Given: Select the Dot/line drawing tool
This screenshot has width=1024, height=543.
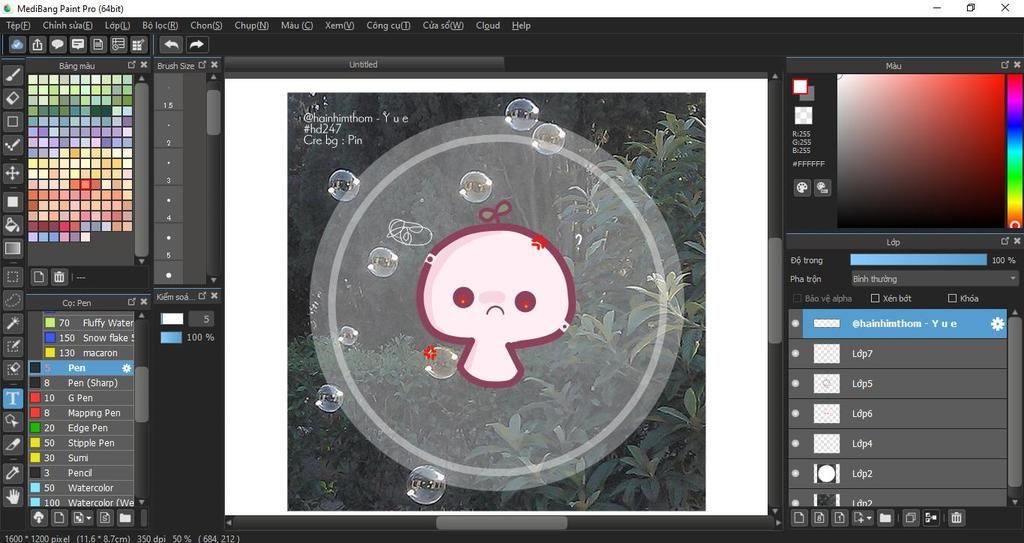Looking at the screenshot, I should (12, 144).
